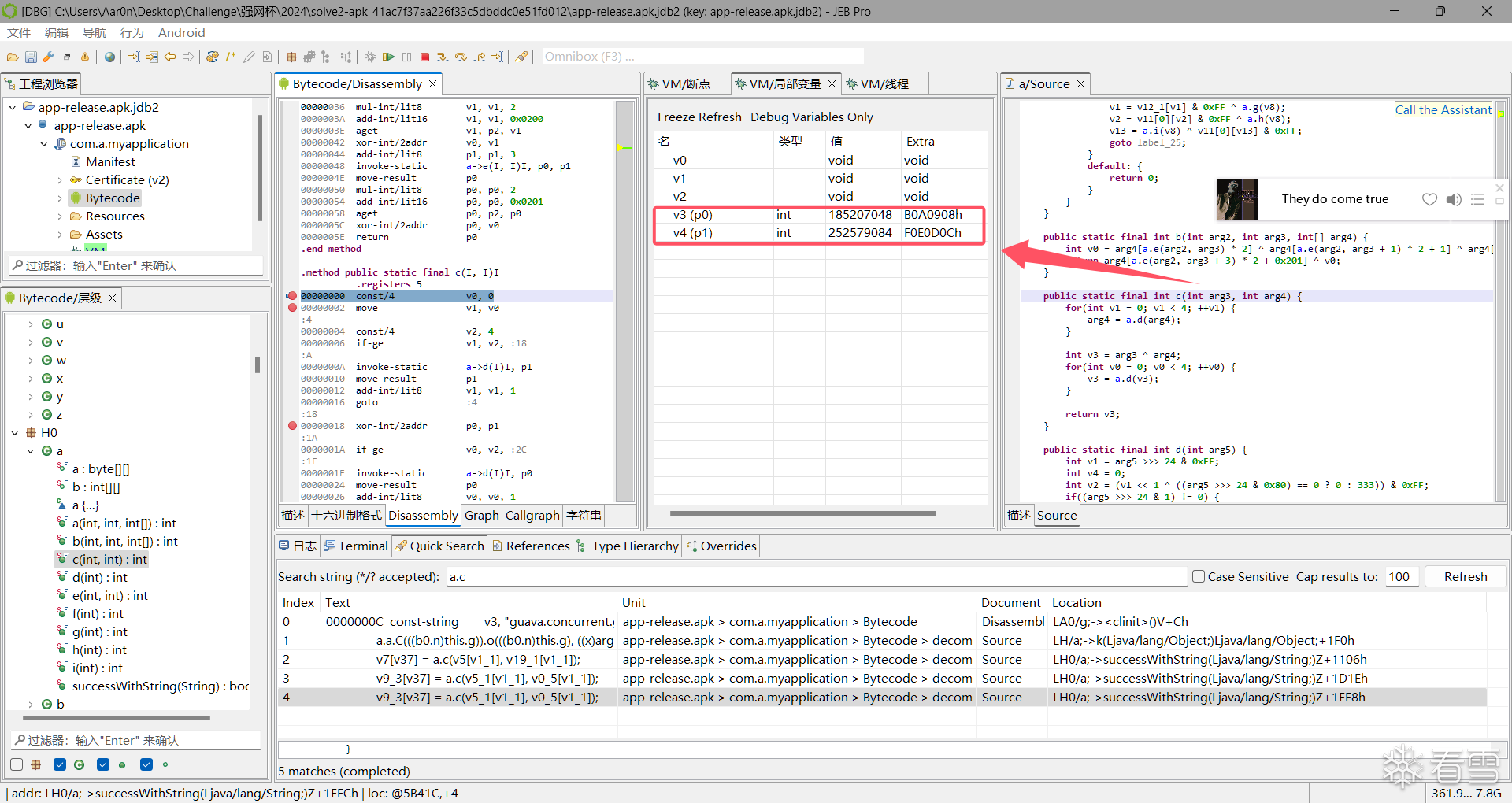Expand the Resources tree node
The width and height of the screenshot is (1512, 803).
(60, 216)
